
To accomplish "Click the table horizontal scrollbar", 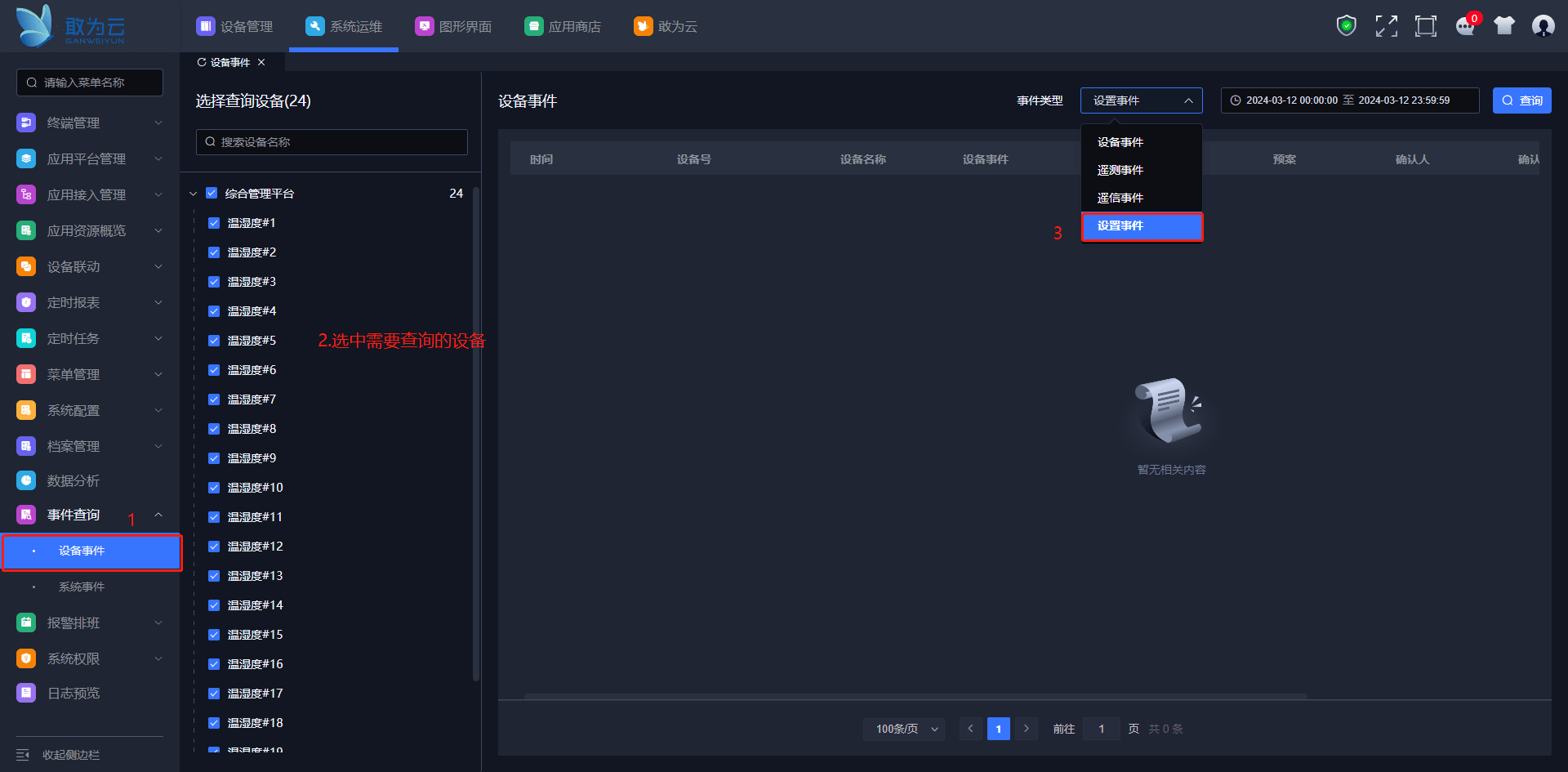I will (915, 697).
